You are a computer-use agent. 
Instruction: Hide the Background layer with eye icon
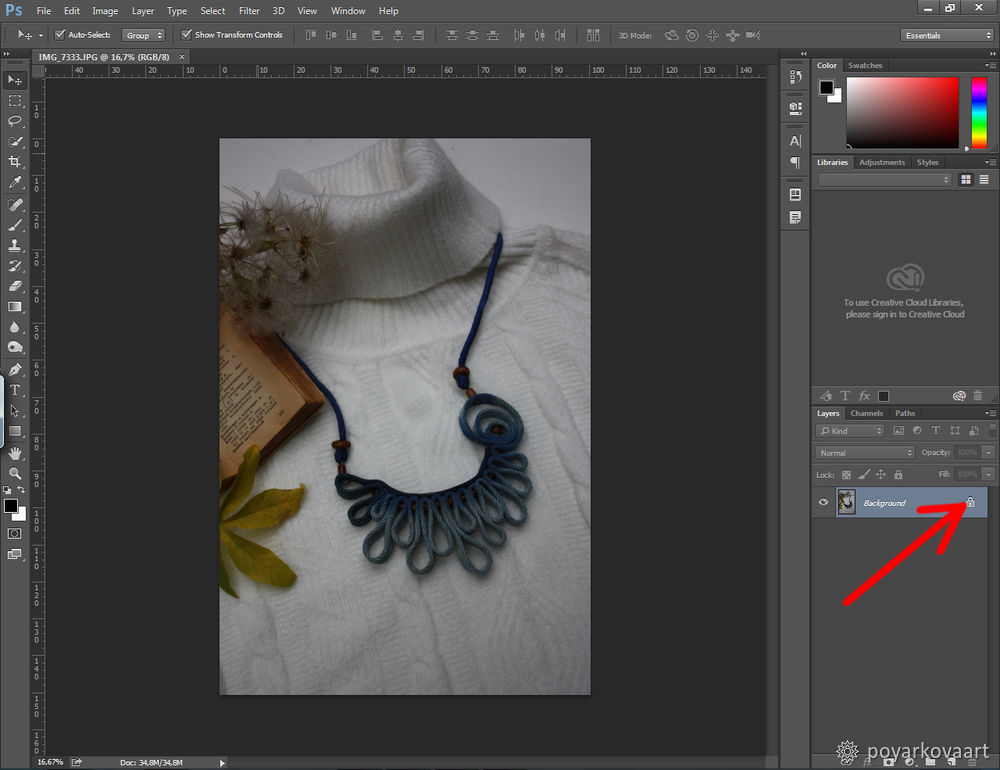[824, 503]
